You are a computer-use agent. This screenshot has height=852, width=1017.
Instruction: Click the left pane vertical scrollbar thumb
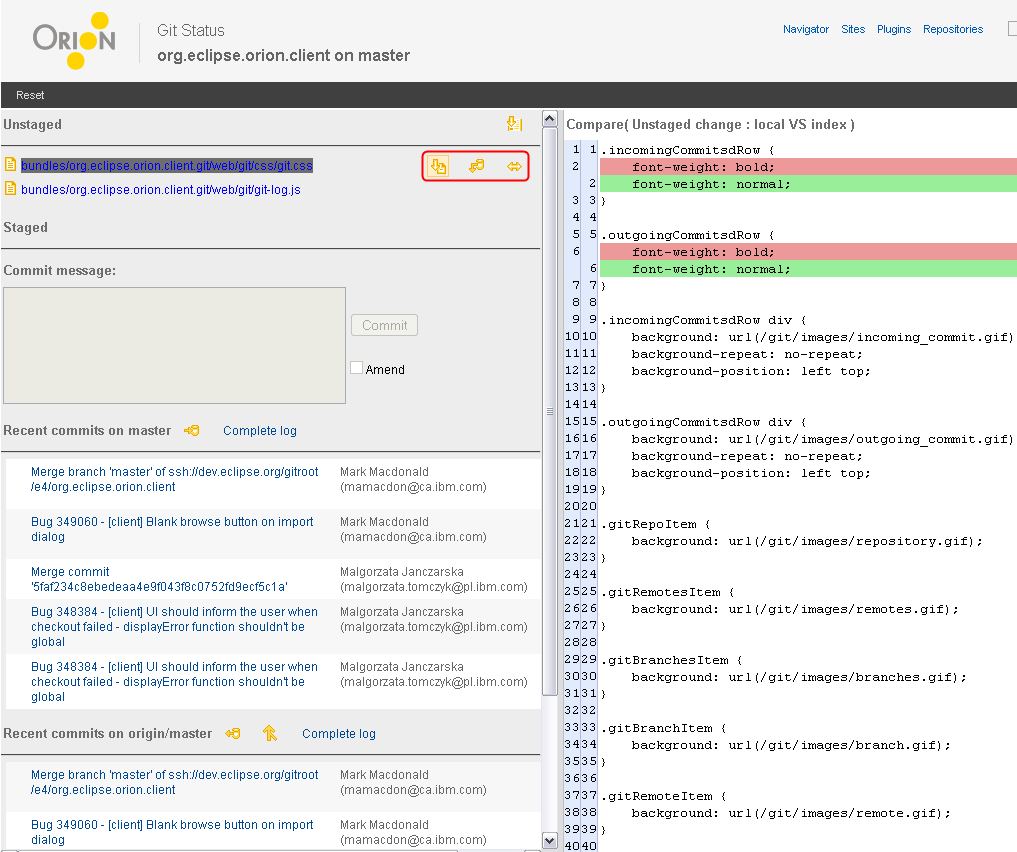pos(549,411)
